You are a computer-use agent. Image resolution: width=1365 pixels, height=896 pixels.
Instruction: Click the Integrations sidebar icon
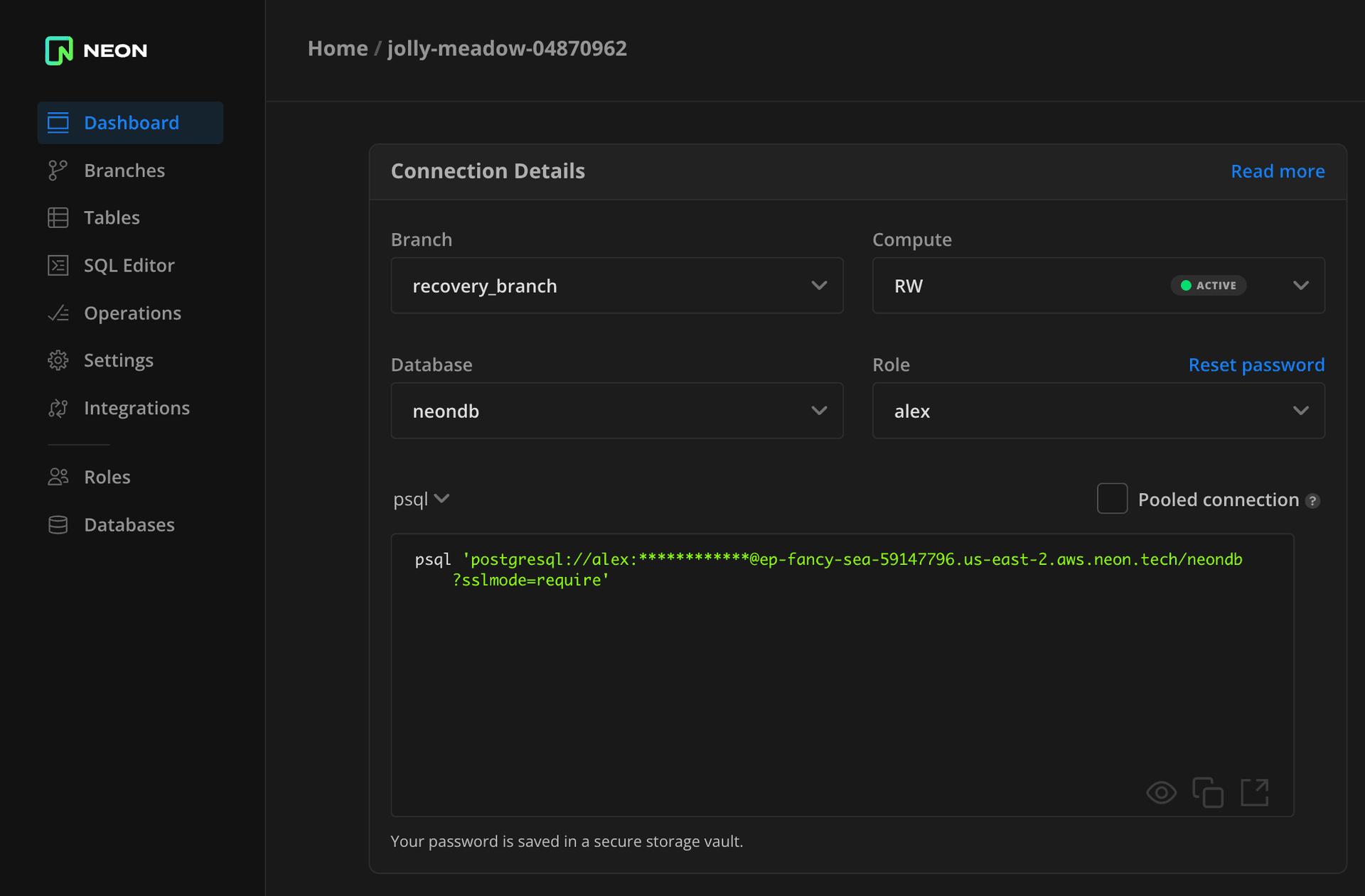58,407
